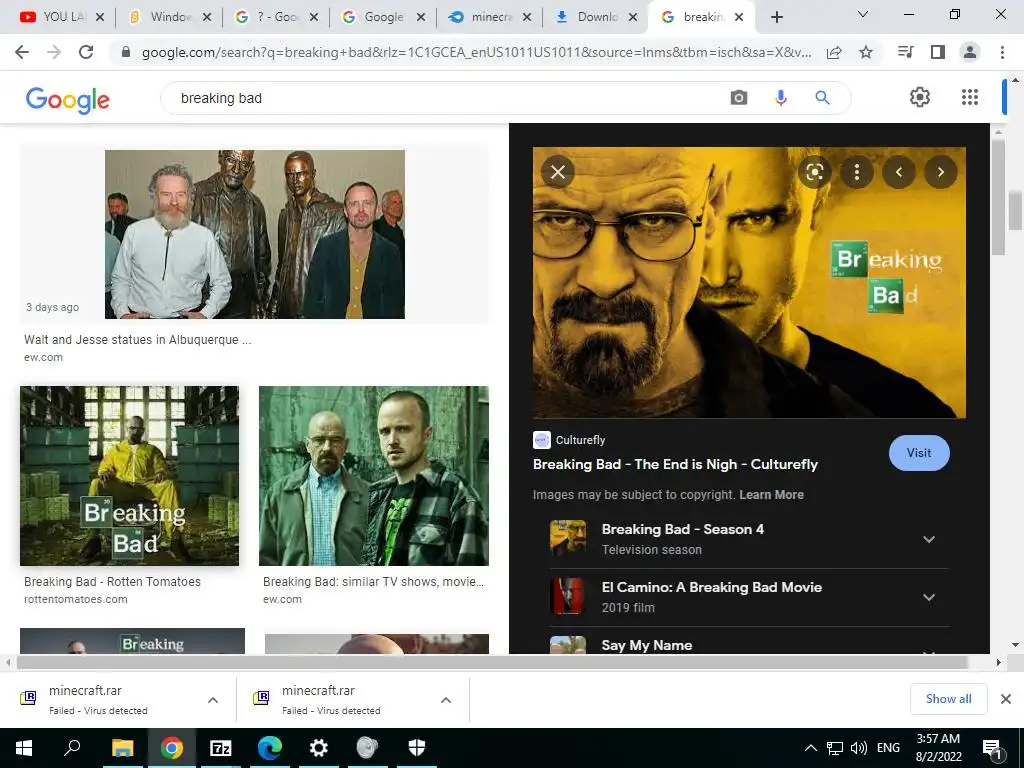Click the rottentomatoes.com source text
1024x768 pixels.
click(76, 599)
